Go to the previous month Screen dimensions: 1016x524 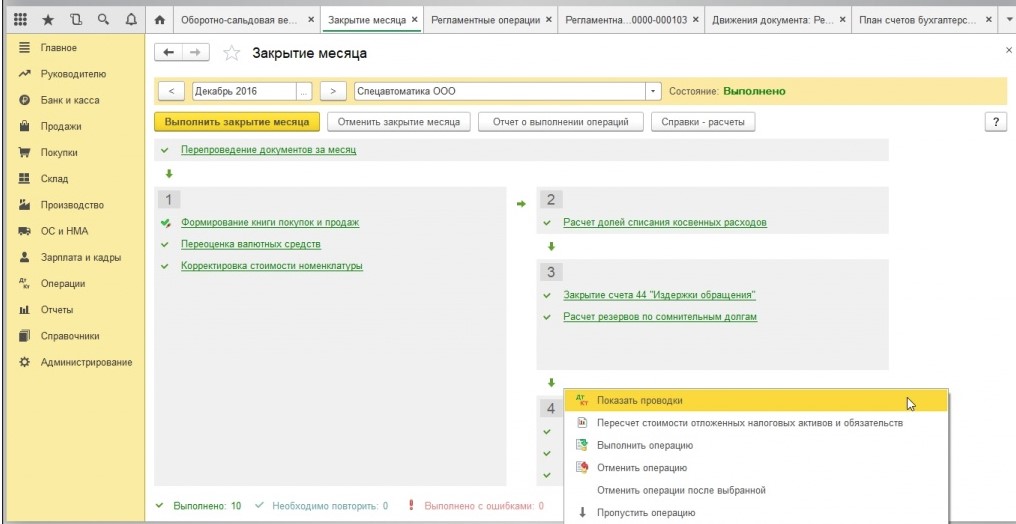pyautogui.click(x=171, y=91)
